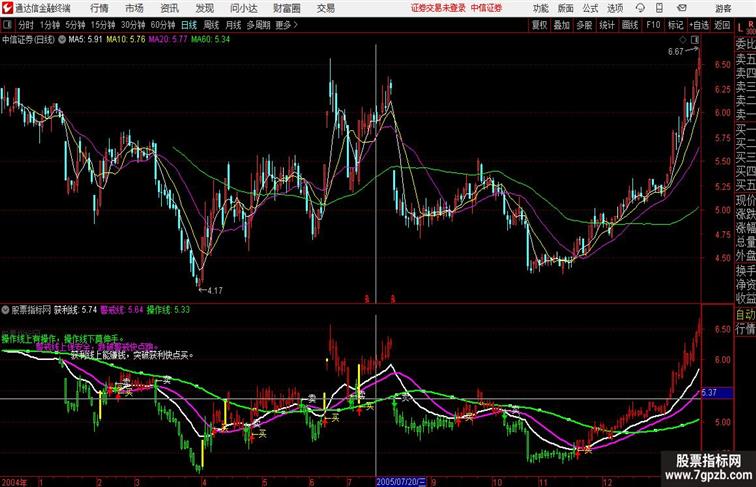
Task: Click the round icon beside 股票指标网 indicator
Action: (x=5, y=310)
